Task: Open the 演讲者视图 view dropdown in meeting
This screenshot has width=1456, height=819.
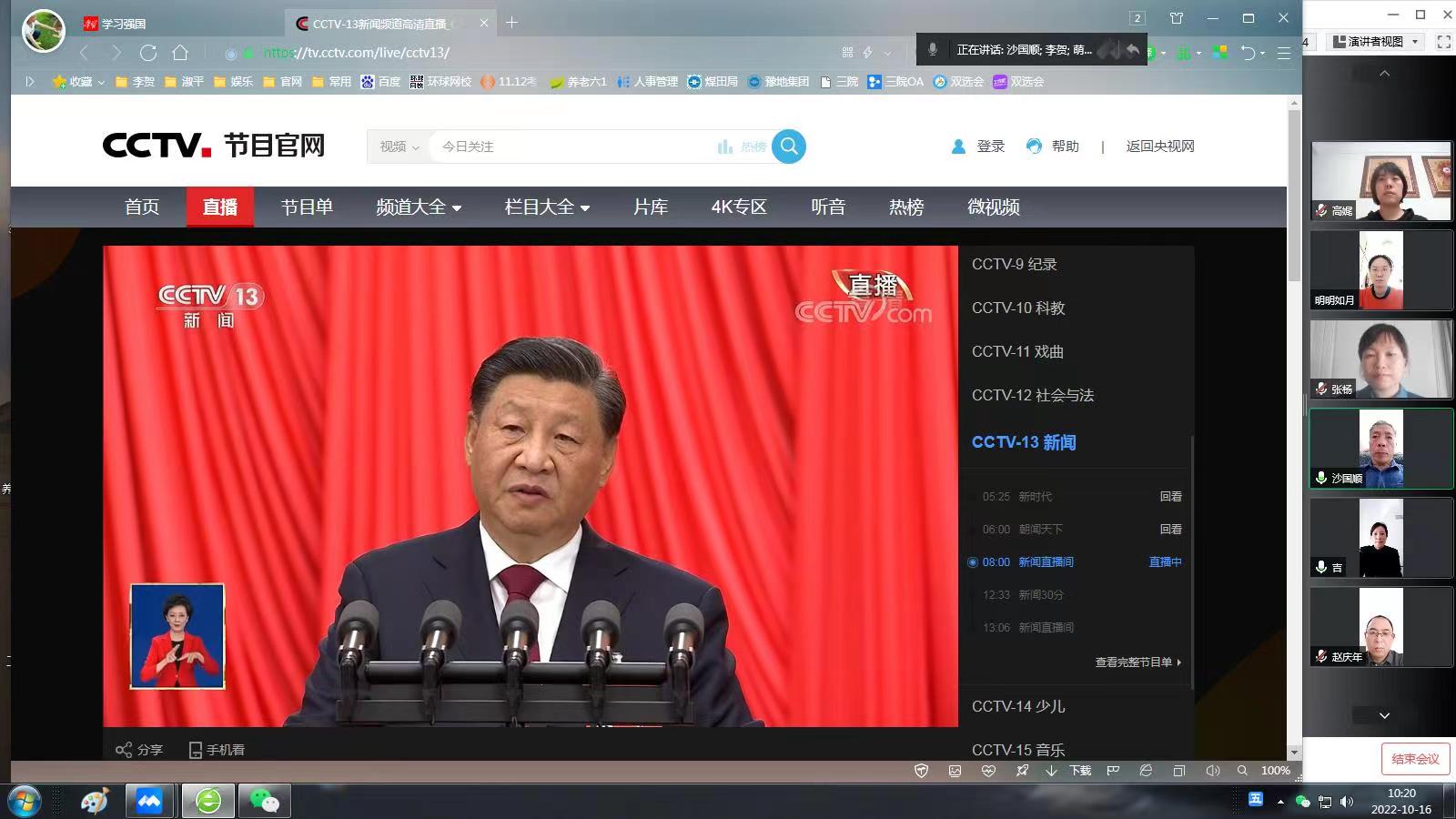Action: 1376,42
